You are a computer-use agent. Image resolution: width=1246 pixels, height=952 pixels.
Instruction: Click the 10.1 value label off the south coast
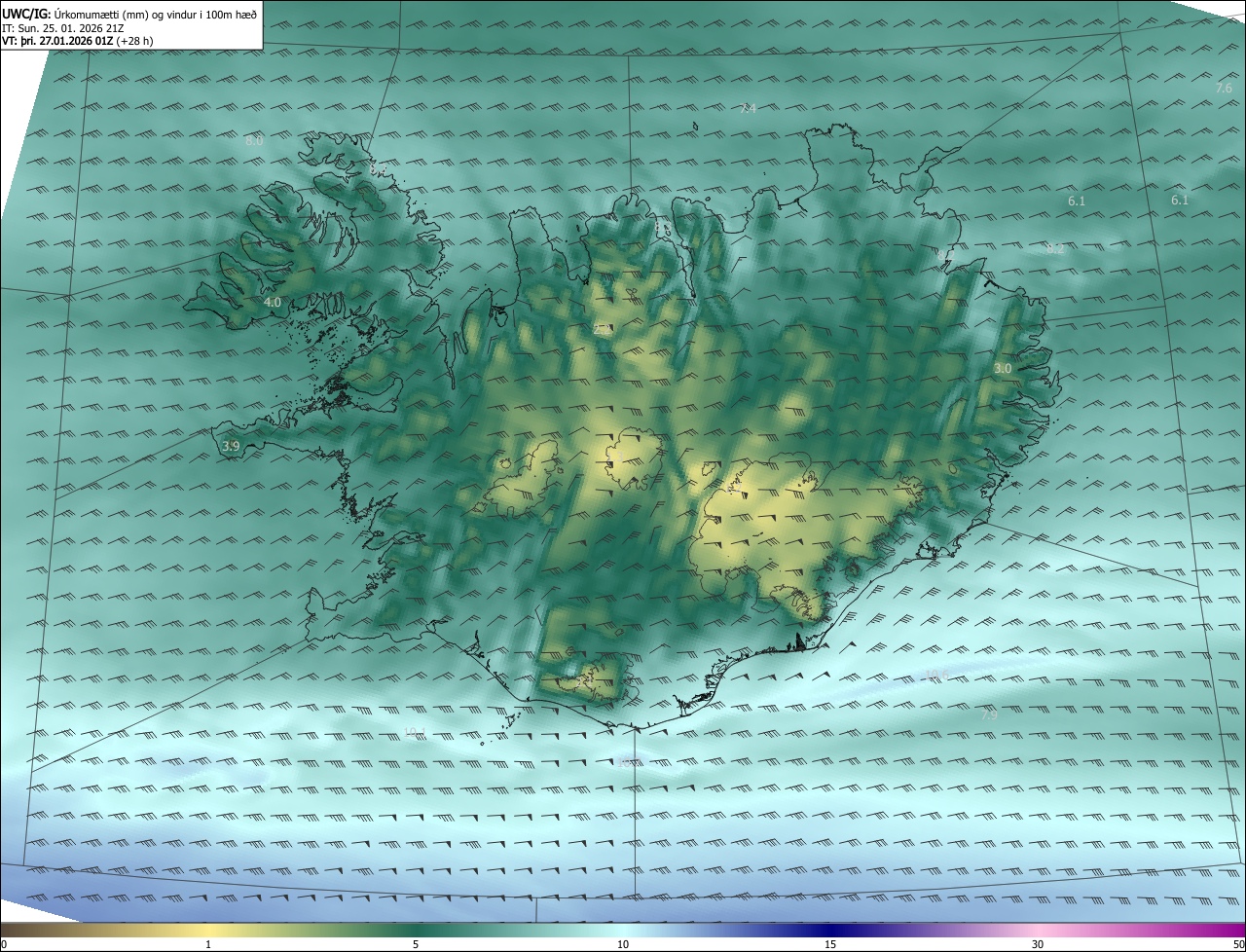pyautogui.click(x=415, y=732)
